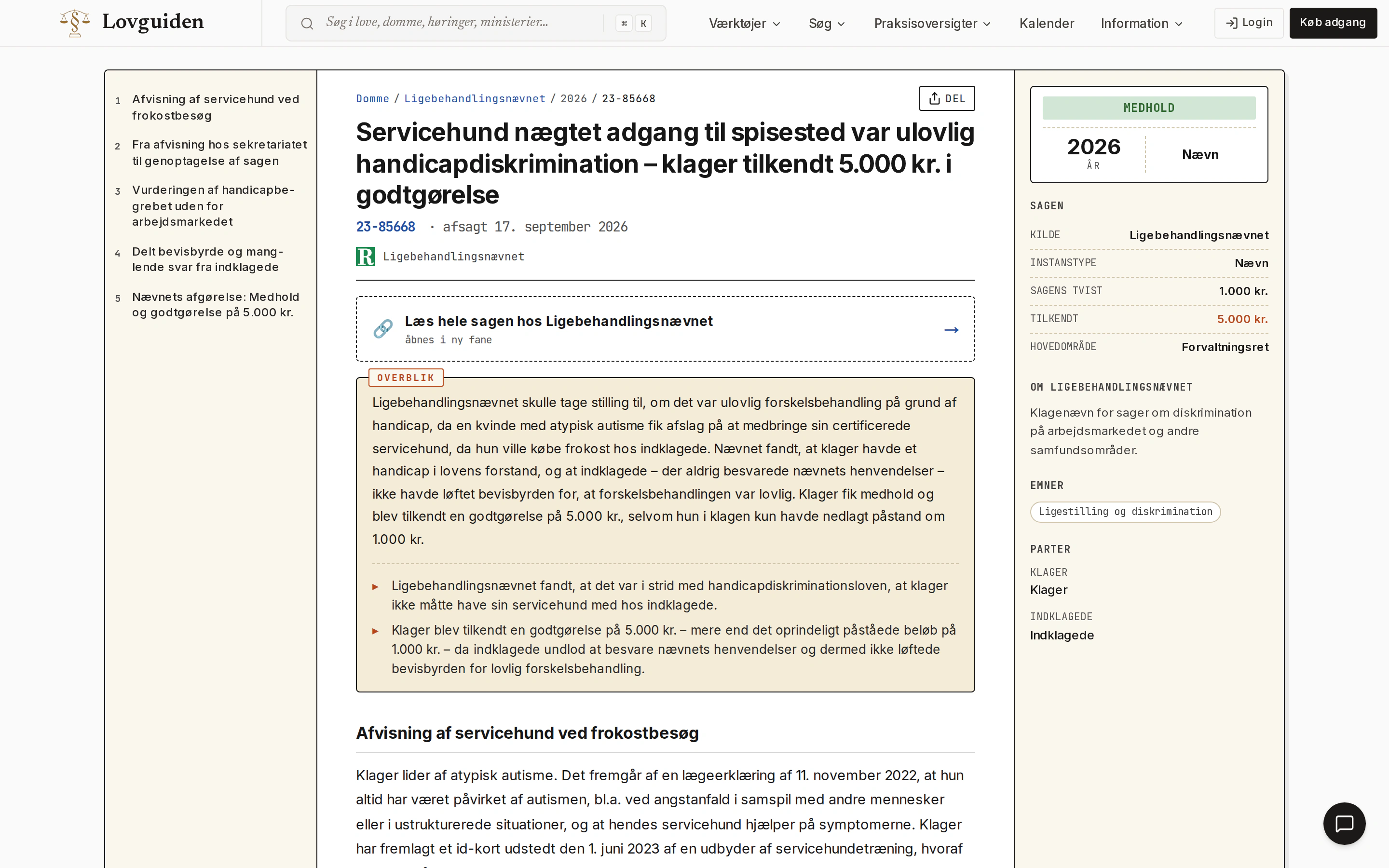Jump to Vurderingen af handicapbegrebet section
Image resolution: width=1389 pixels, height=868 pixels.
213,205
